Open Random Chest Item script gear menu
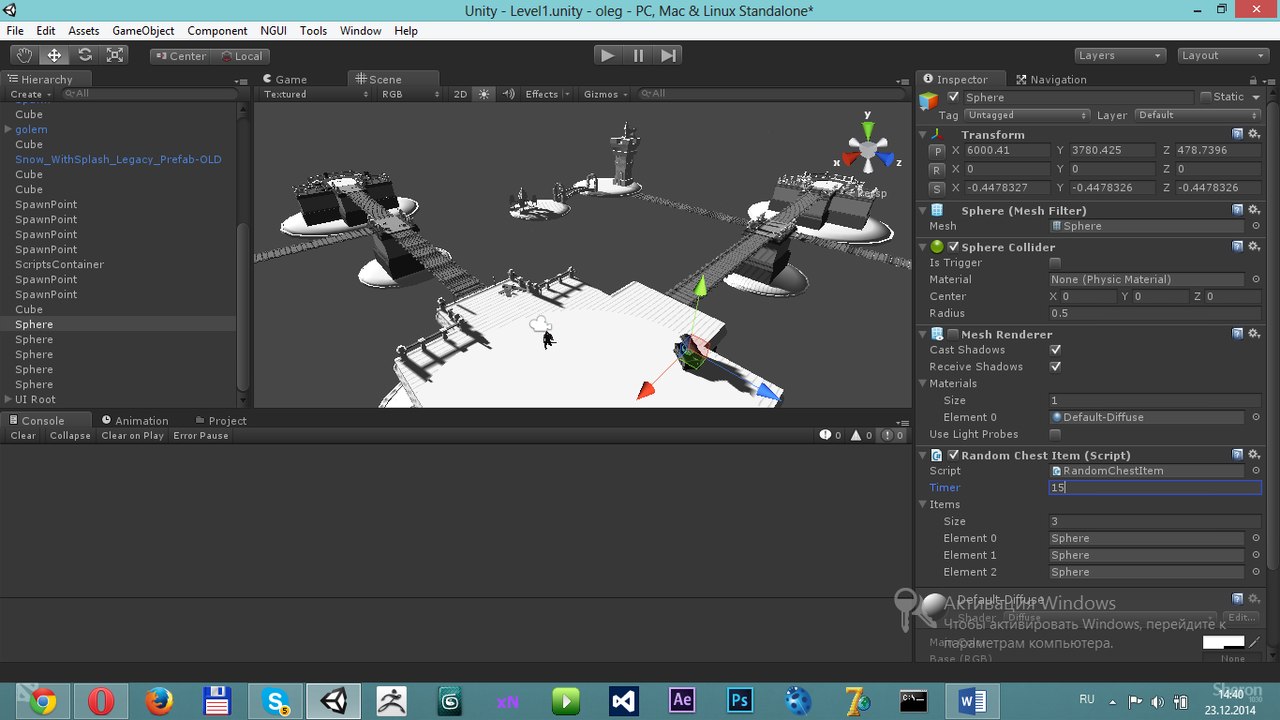The image size is (1280, 720). pos(1255,455)
